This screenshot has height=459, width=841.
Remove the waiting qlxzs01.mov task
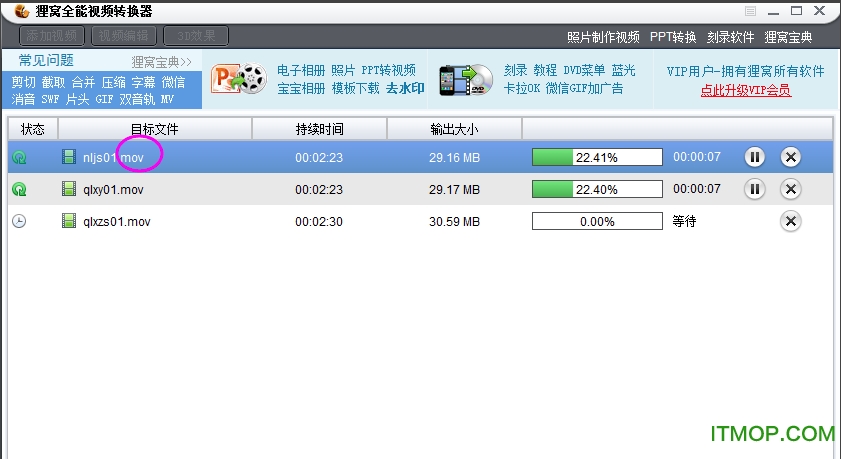tap(790, 221)
